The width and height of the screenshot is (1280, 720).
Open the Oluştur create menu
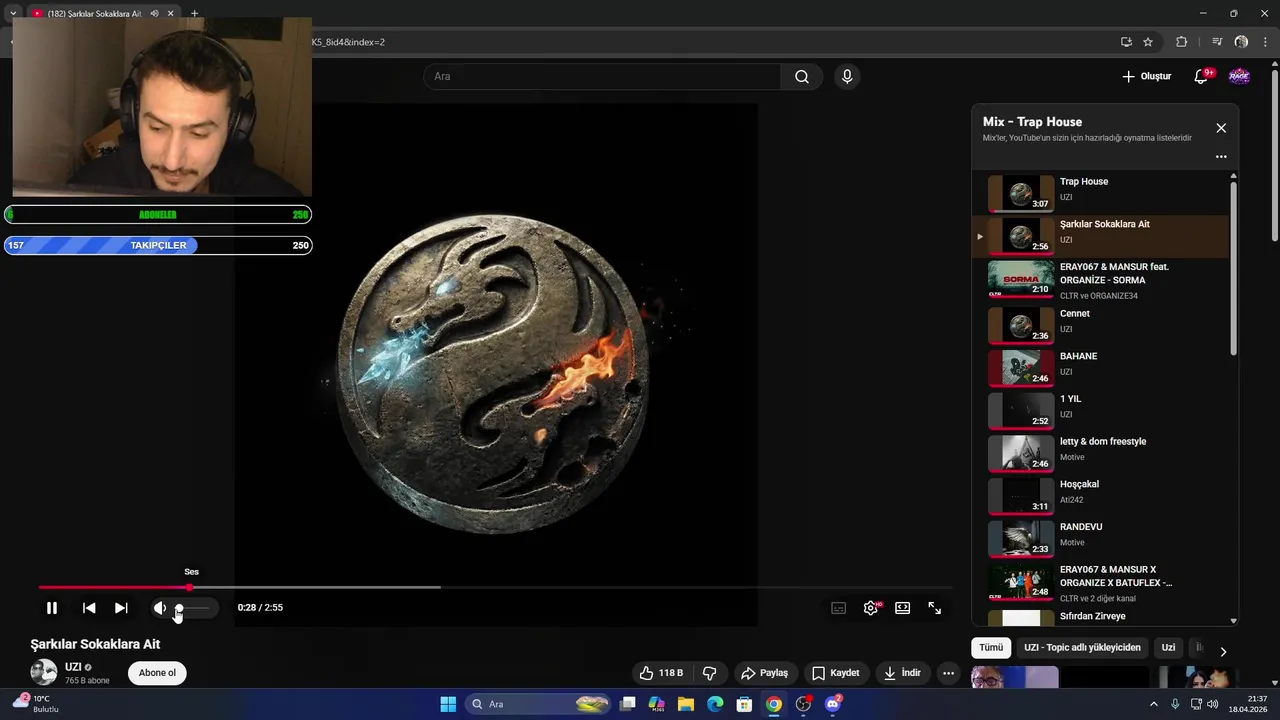coord(1146,76)
